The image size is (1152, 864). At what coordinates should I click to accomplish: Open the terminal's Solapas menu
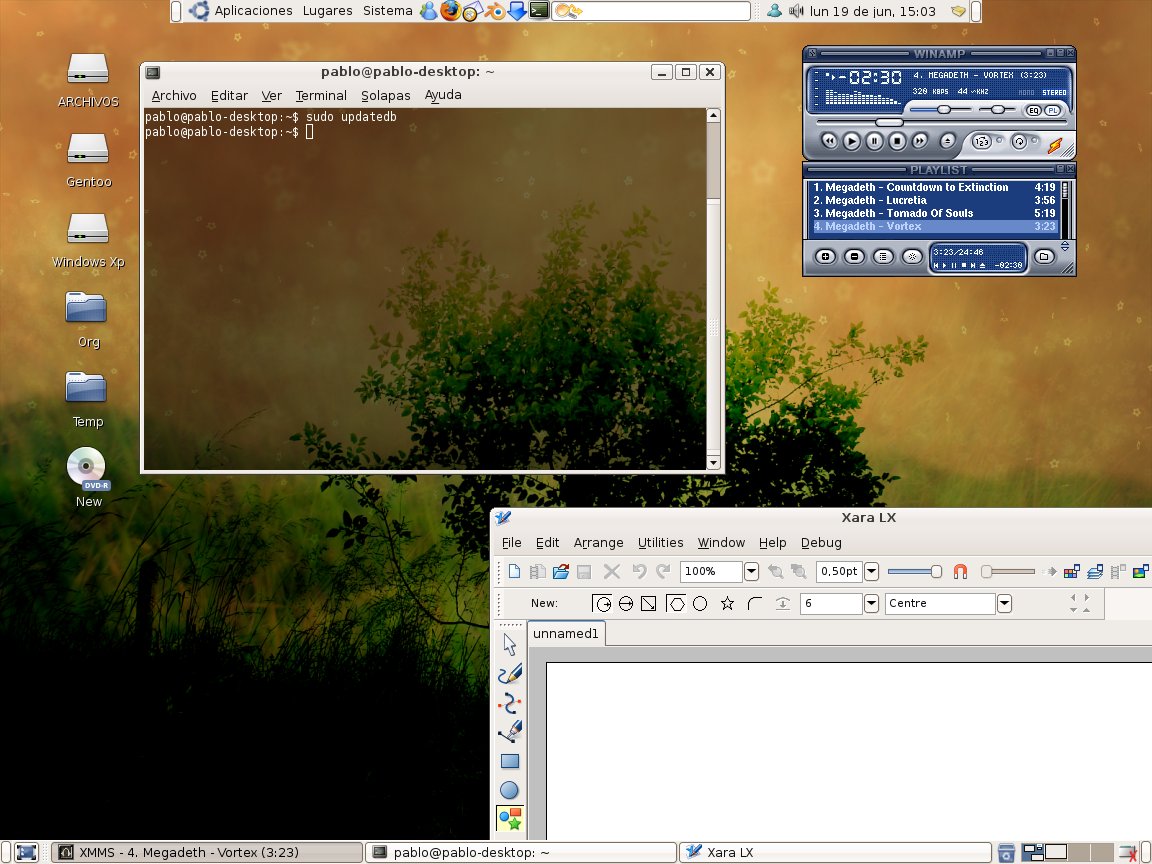(386, 96)
